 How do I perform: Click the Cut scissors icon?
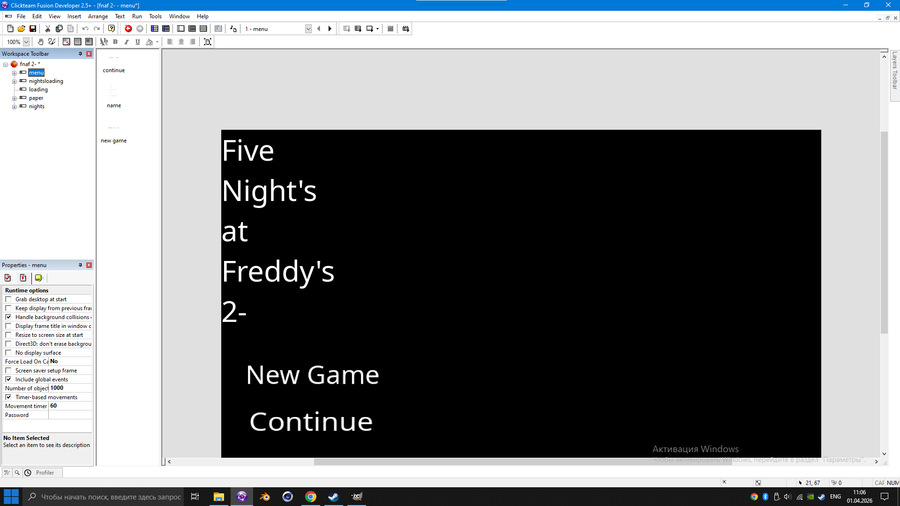[48, 29]
